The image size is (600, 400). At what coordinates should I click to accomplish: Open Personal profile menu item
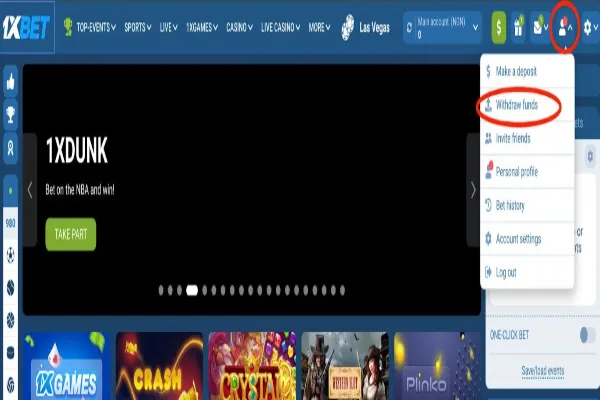pyautogui.click(x=527, y=171)
